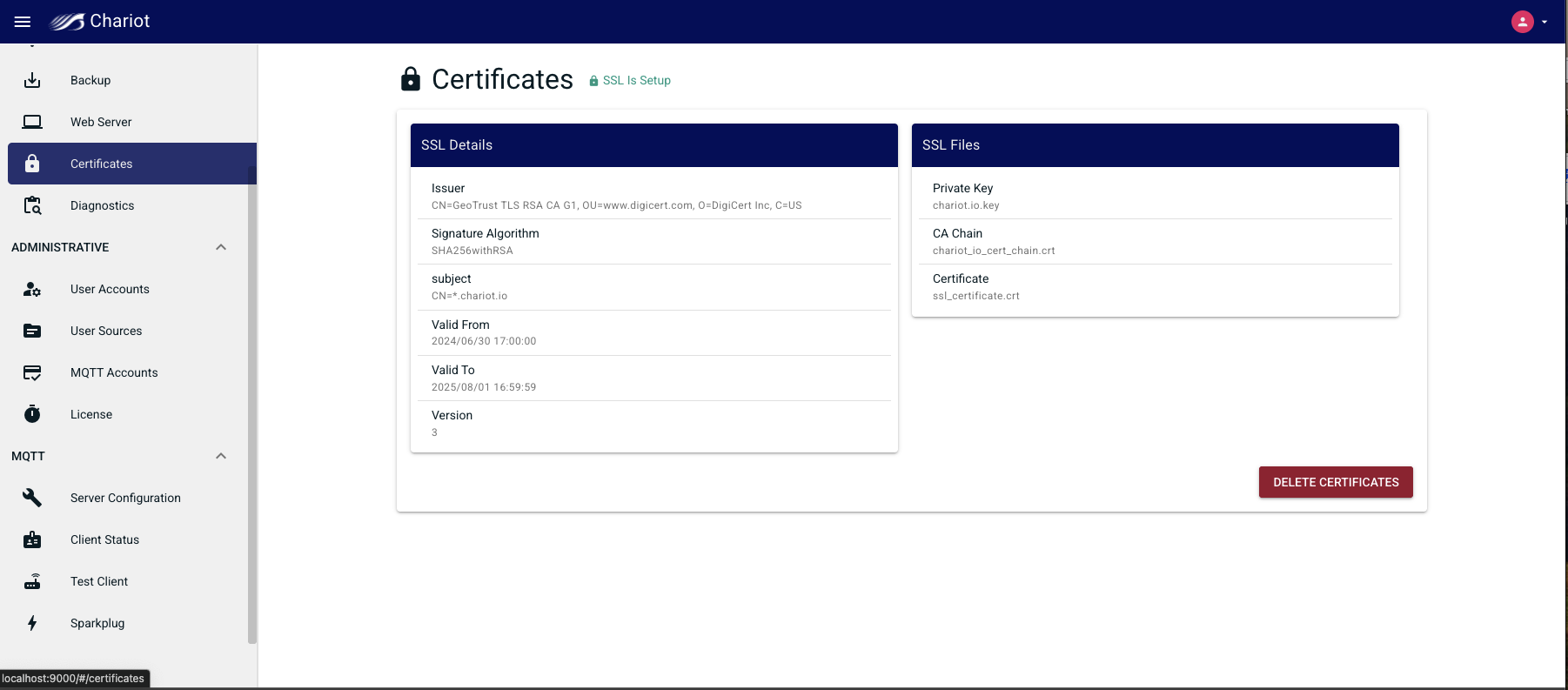The image size is (1568, 690).
Task: Go to Client Status page
Action: [104, 539]
